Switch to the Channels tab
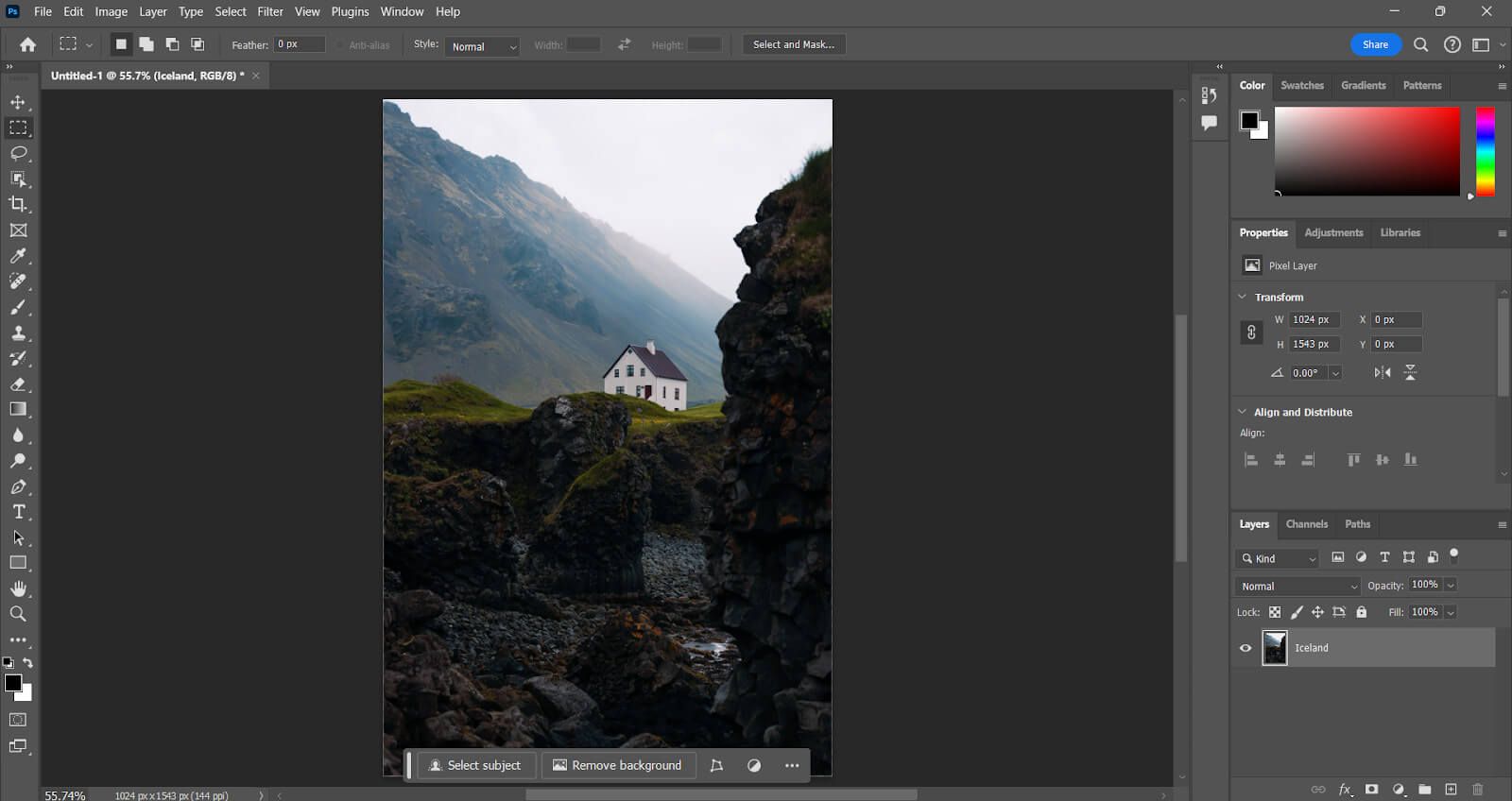This screenshot has height=801, width=1512. tap(1306, 524)
